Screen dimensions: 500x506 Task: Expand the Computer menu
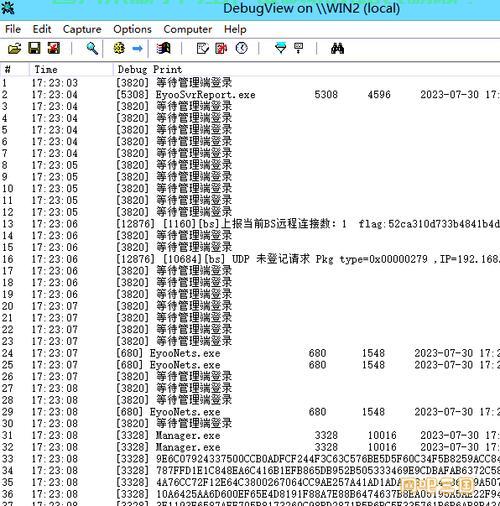click(188, 29)
